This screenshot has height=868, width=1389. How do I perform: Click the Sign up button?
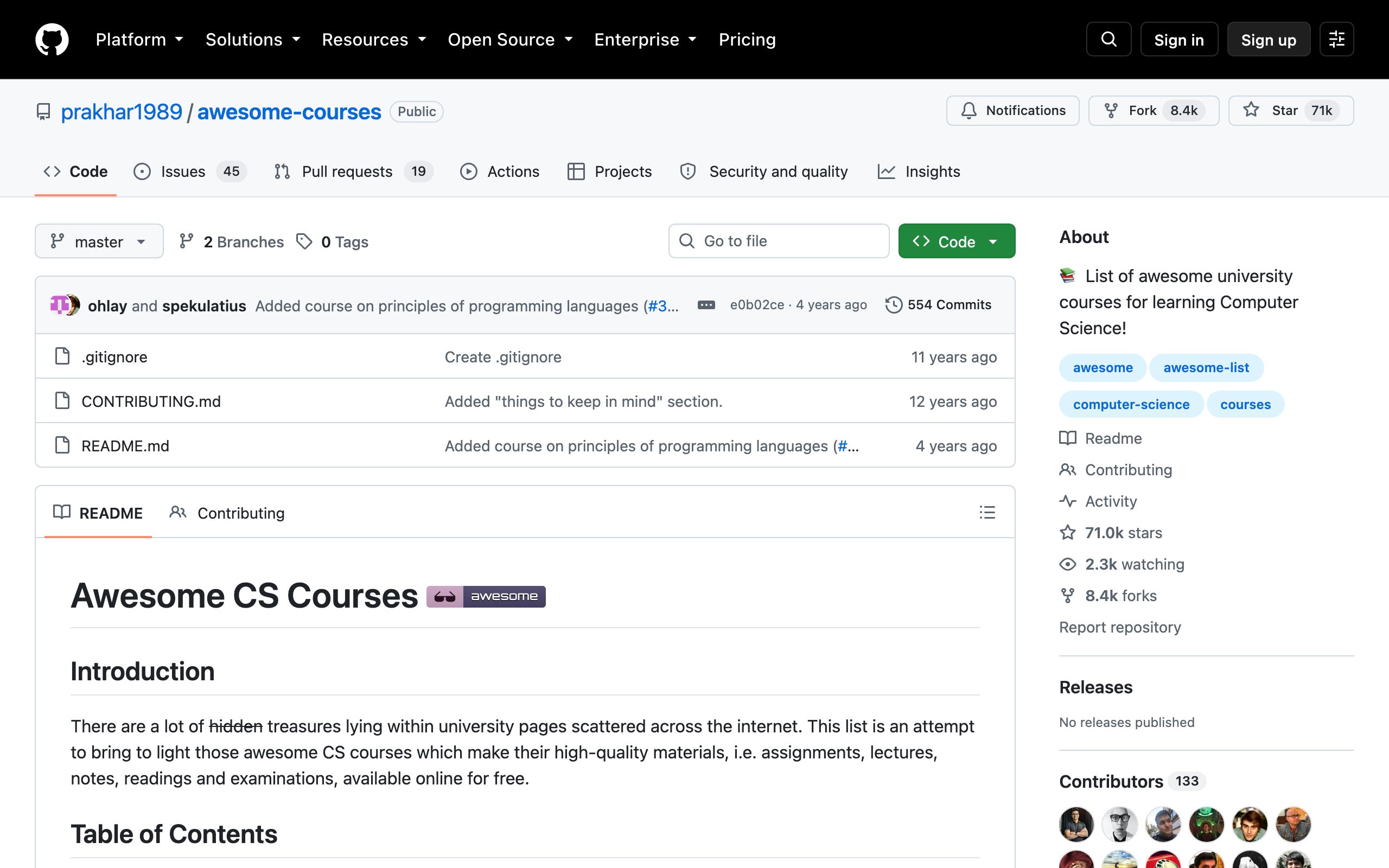1269,40
